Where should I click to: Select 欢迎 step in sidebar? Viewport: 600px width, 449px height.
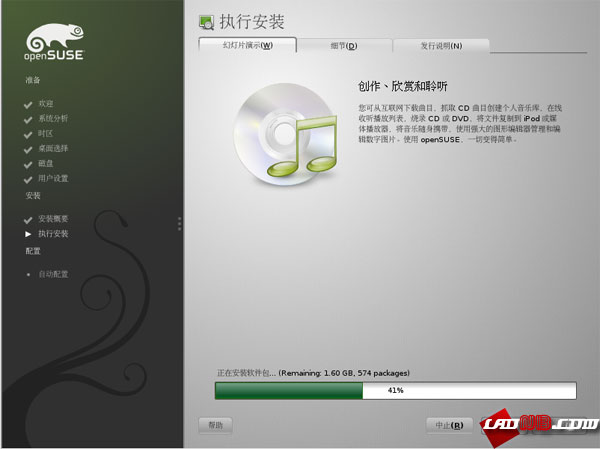pos(46,103)
